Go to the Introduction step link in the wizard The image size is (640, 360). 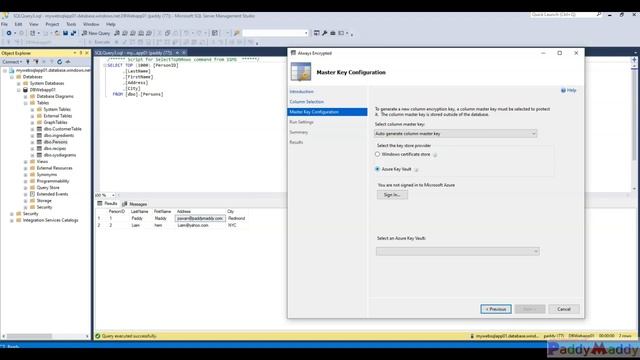302,92
